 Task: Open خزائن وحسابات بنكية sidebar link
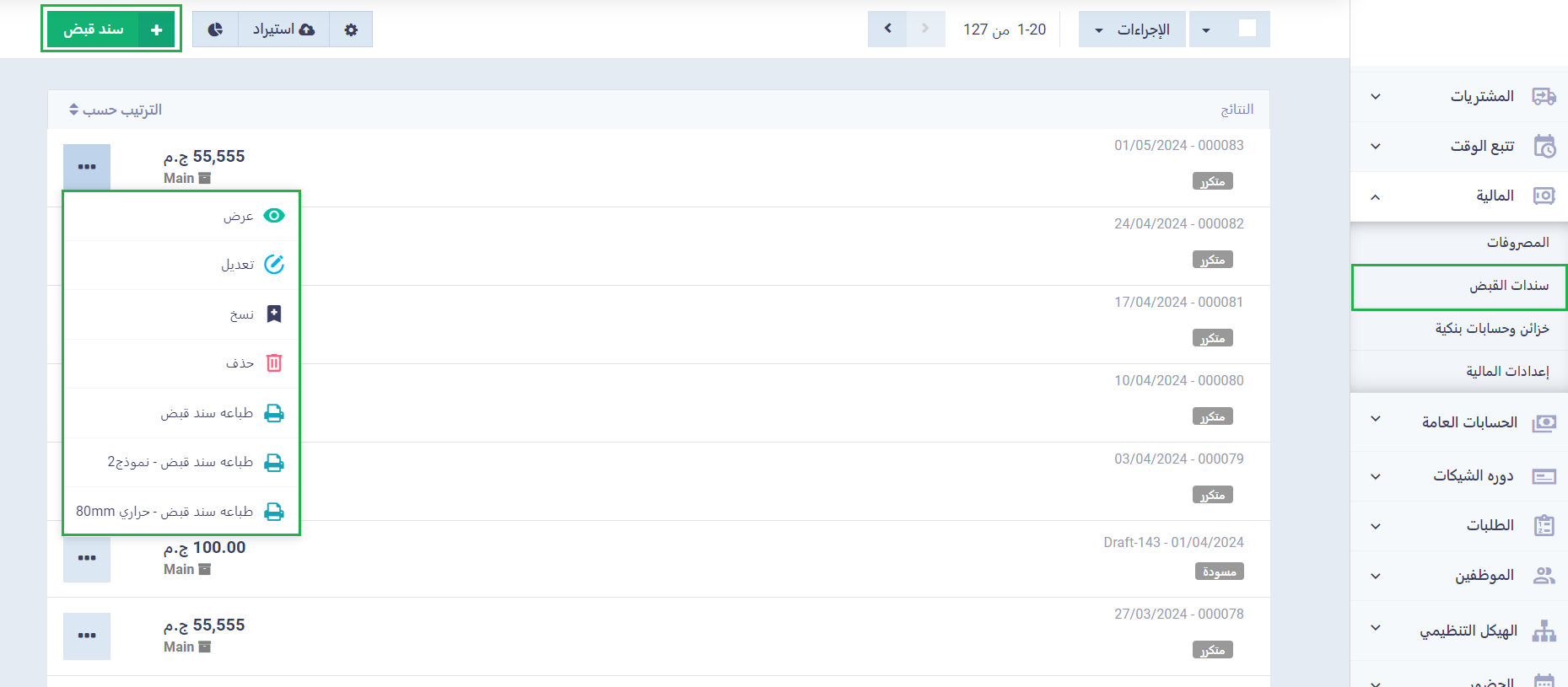coord(1491,329)
